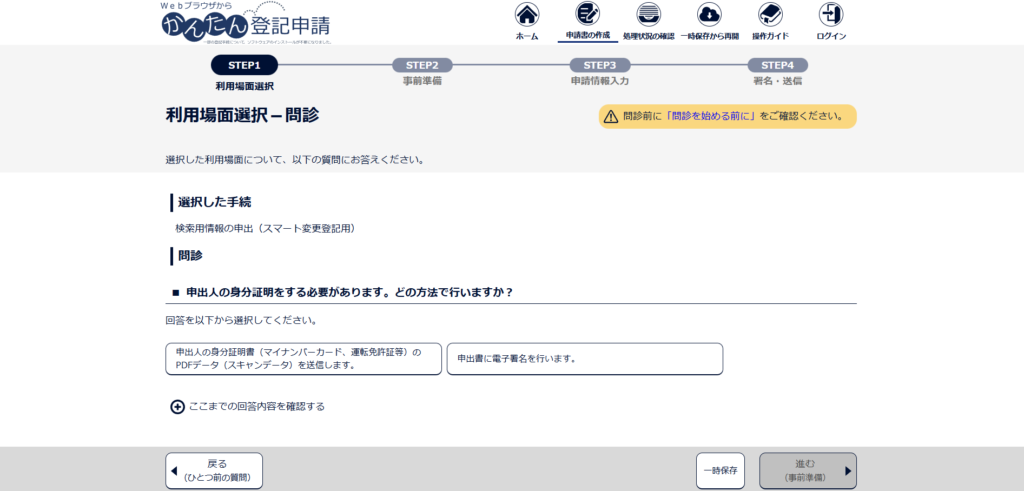Viewport: 1024px width, 491px height.
Task: Open the 「問診を始める前に」 link
Action: pyautogui.click(x=708, y=117)
